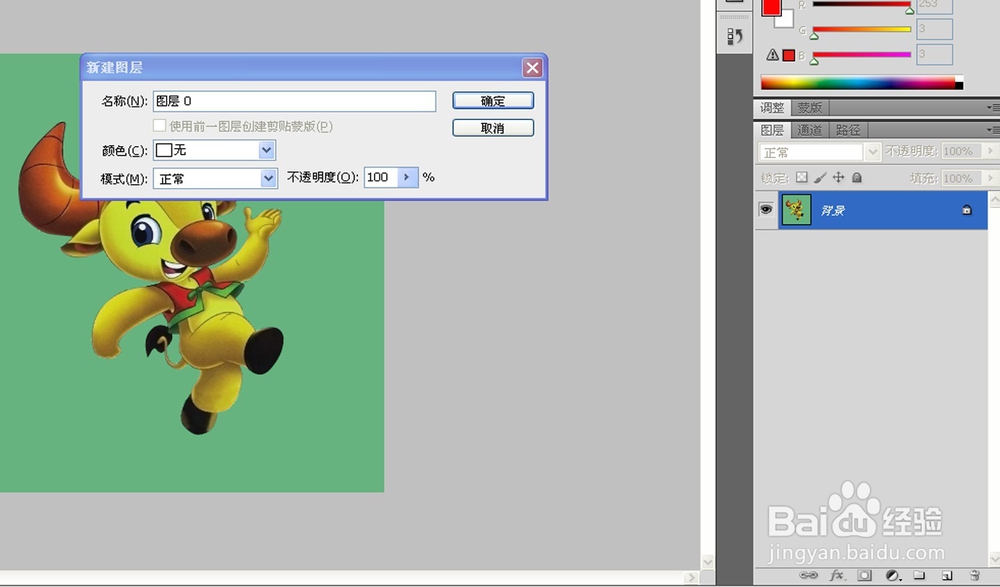Toggle lock position move icon
The height and width of the screenshot is (587, 1000).
pos(839,177)
